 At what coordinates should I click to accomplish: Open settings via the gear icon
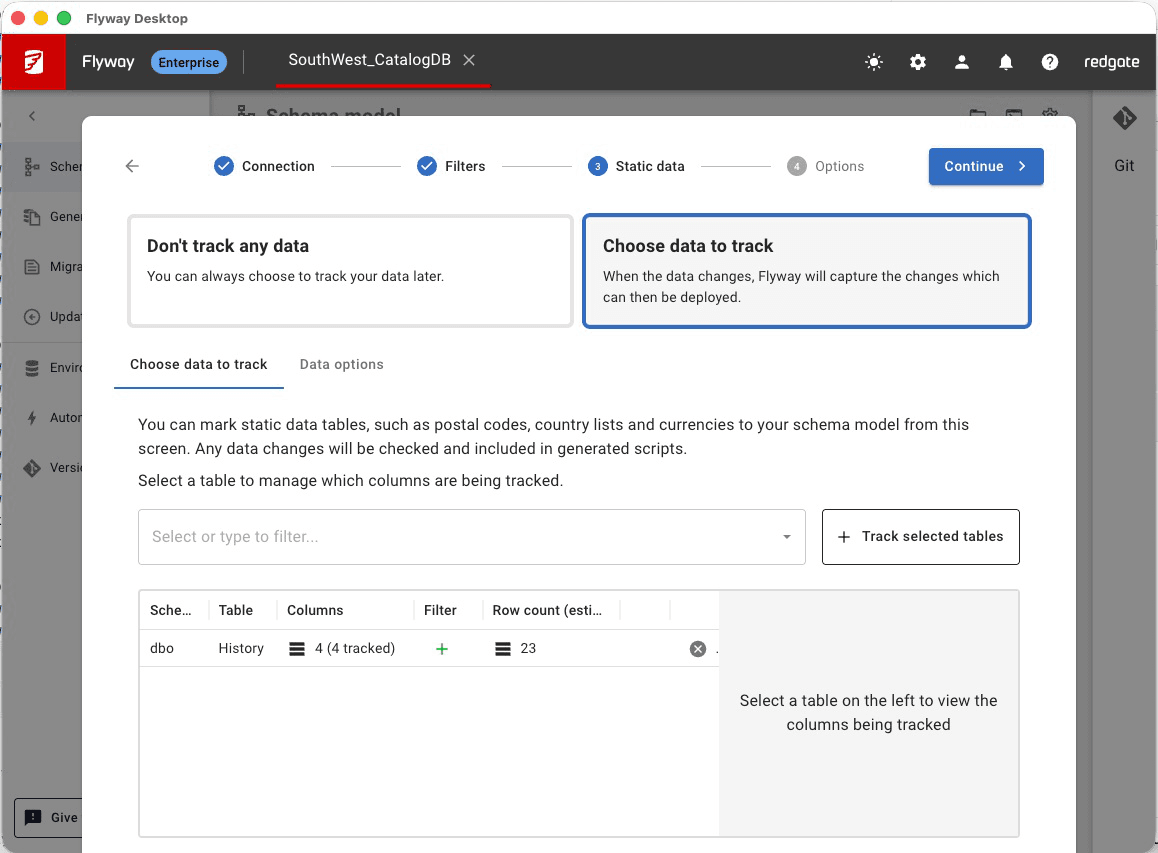click(917, 62)
